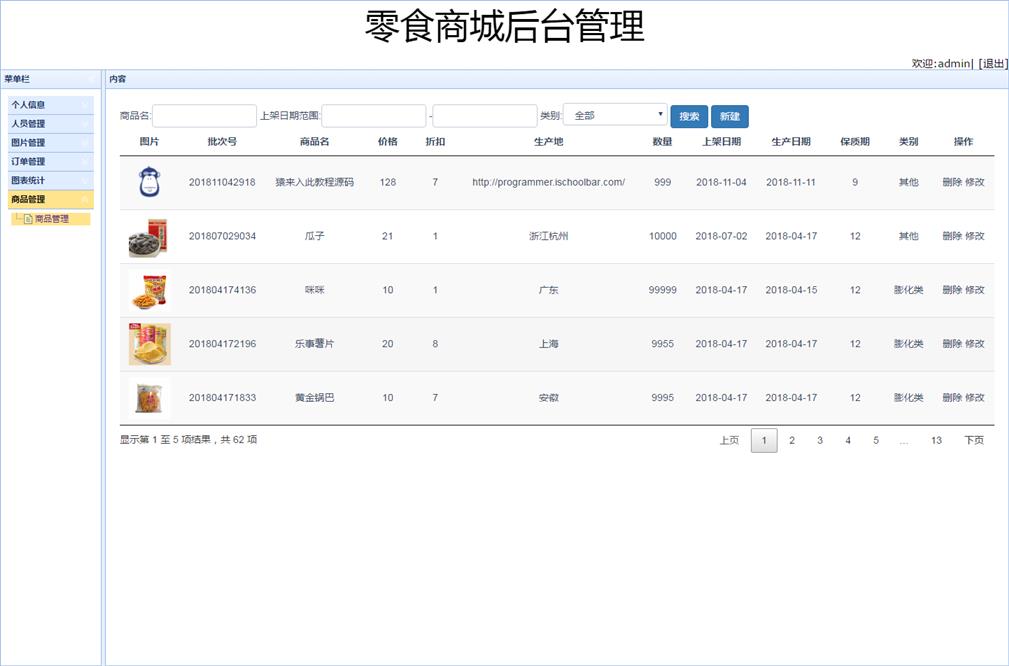Click the 黄金锅巴 product thumbnail
The image size is (1009, 666).
pyautogui.click(x=149, y=398)
